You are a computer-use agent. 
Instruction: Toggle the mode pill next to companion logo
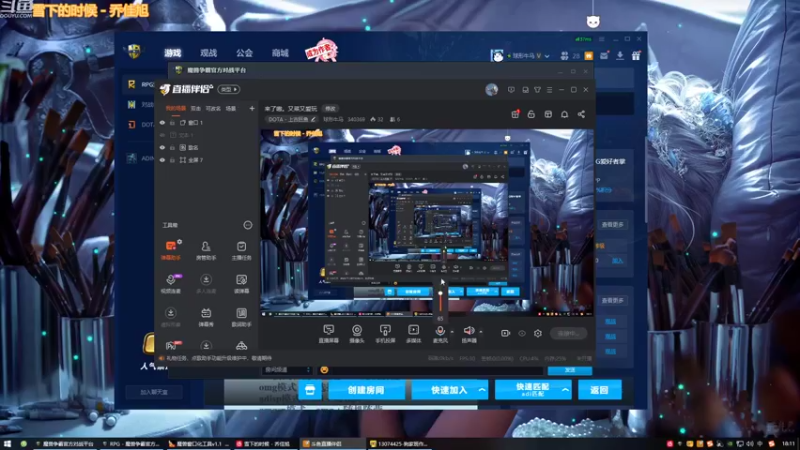(x=229, y=89)
